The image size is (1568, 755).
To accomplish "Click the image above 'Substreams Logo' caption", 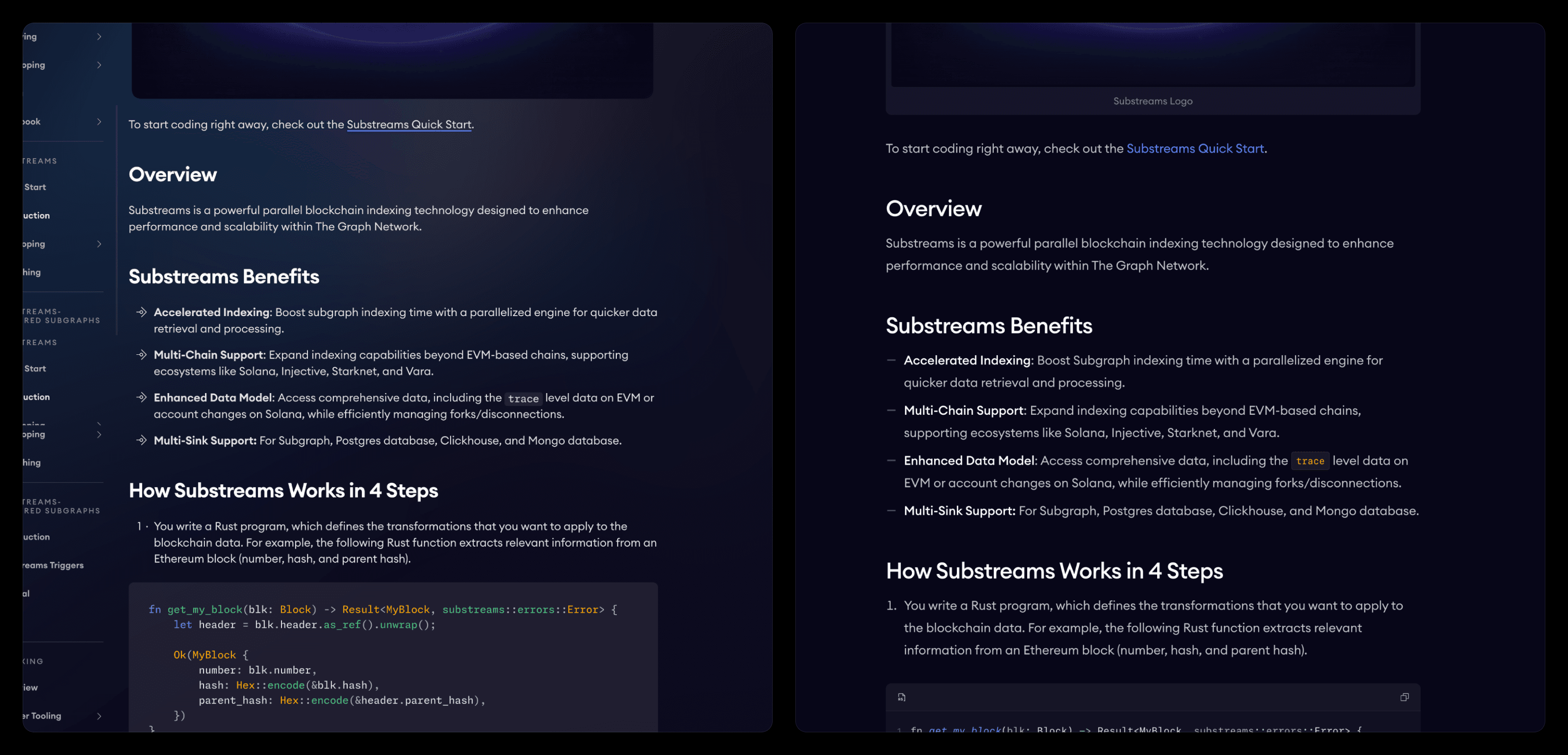I will [x=1152, y=55].
